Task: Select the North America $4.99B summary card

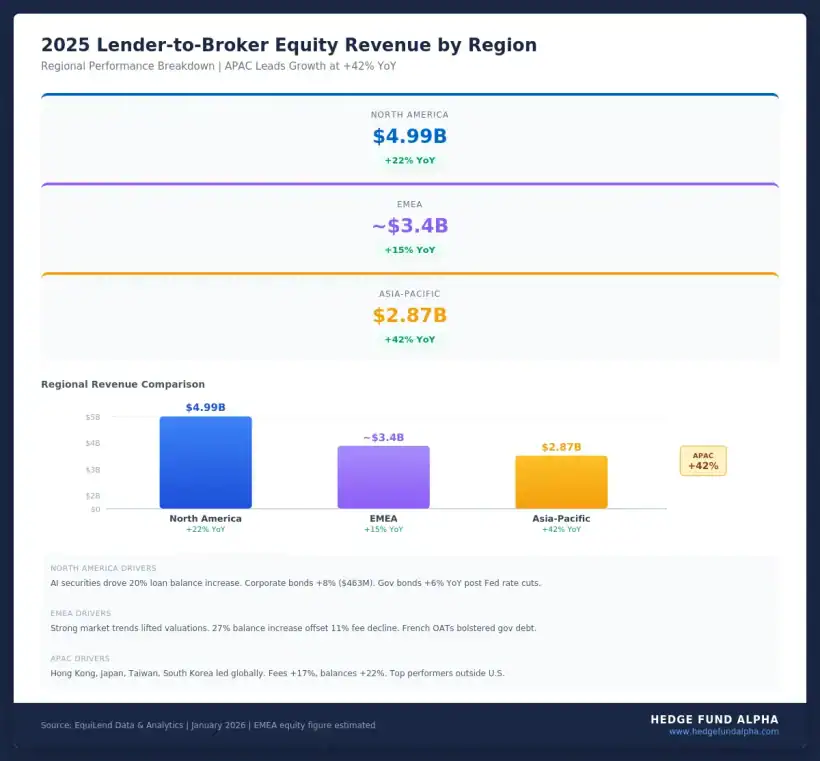Action: click(x=410, y=137)
